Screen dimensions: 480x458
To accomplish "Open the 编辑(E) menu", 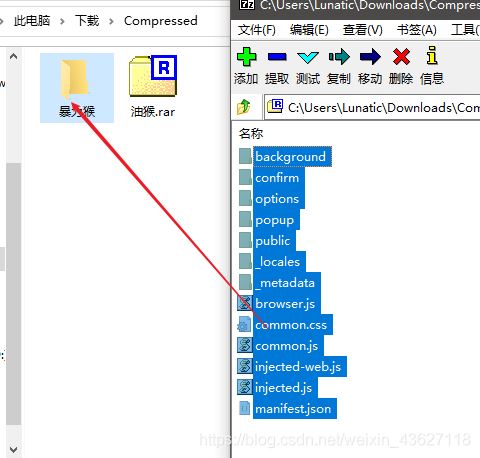I will point(309,30).
